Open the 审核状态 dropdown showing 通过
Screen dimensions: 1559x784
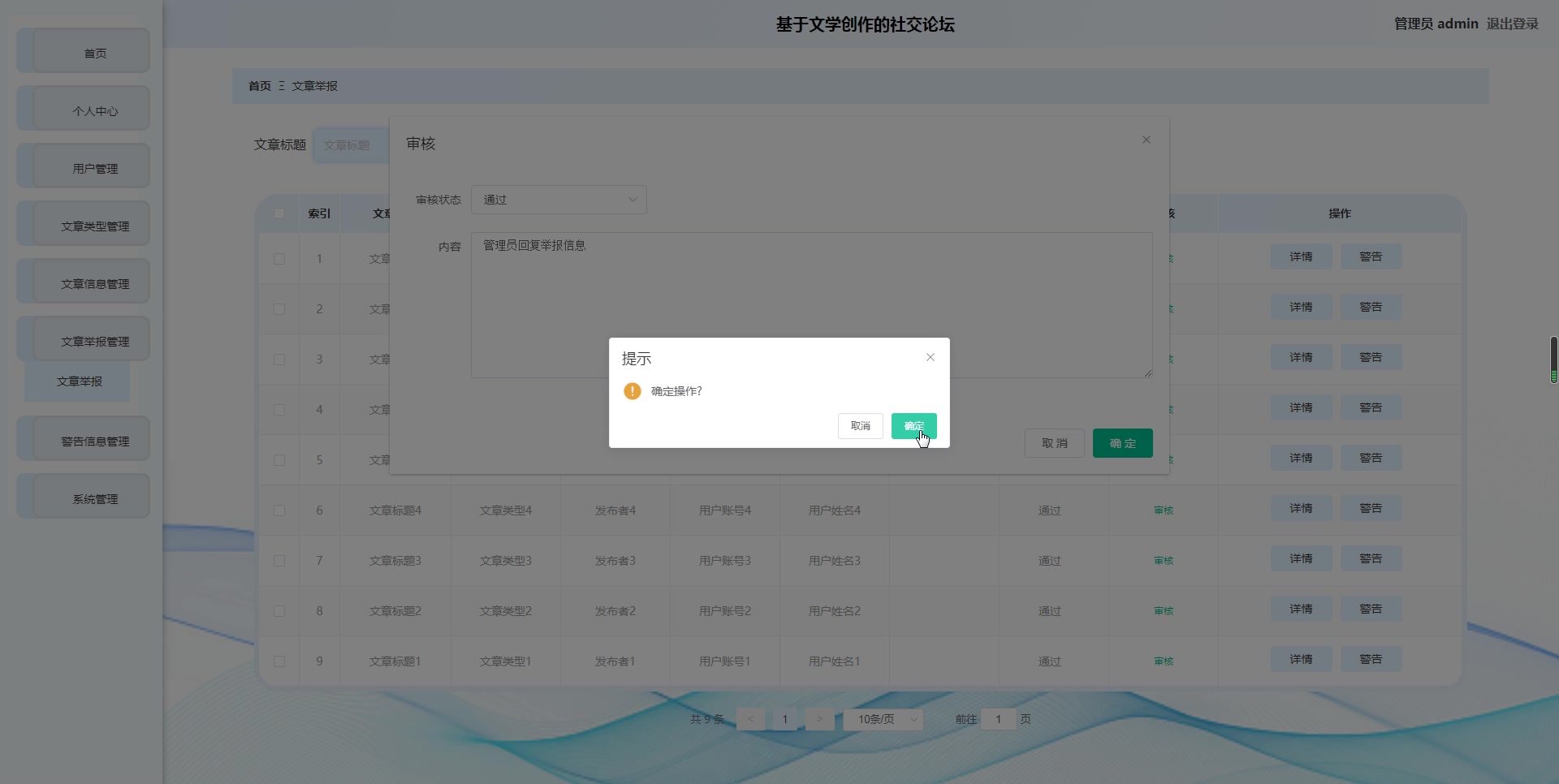[558, 200]
